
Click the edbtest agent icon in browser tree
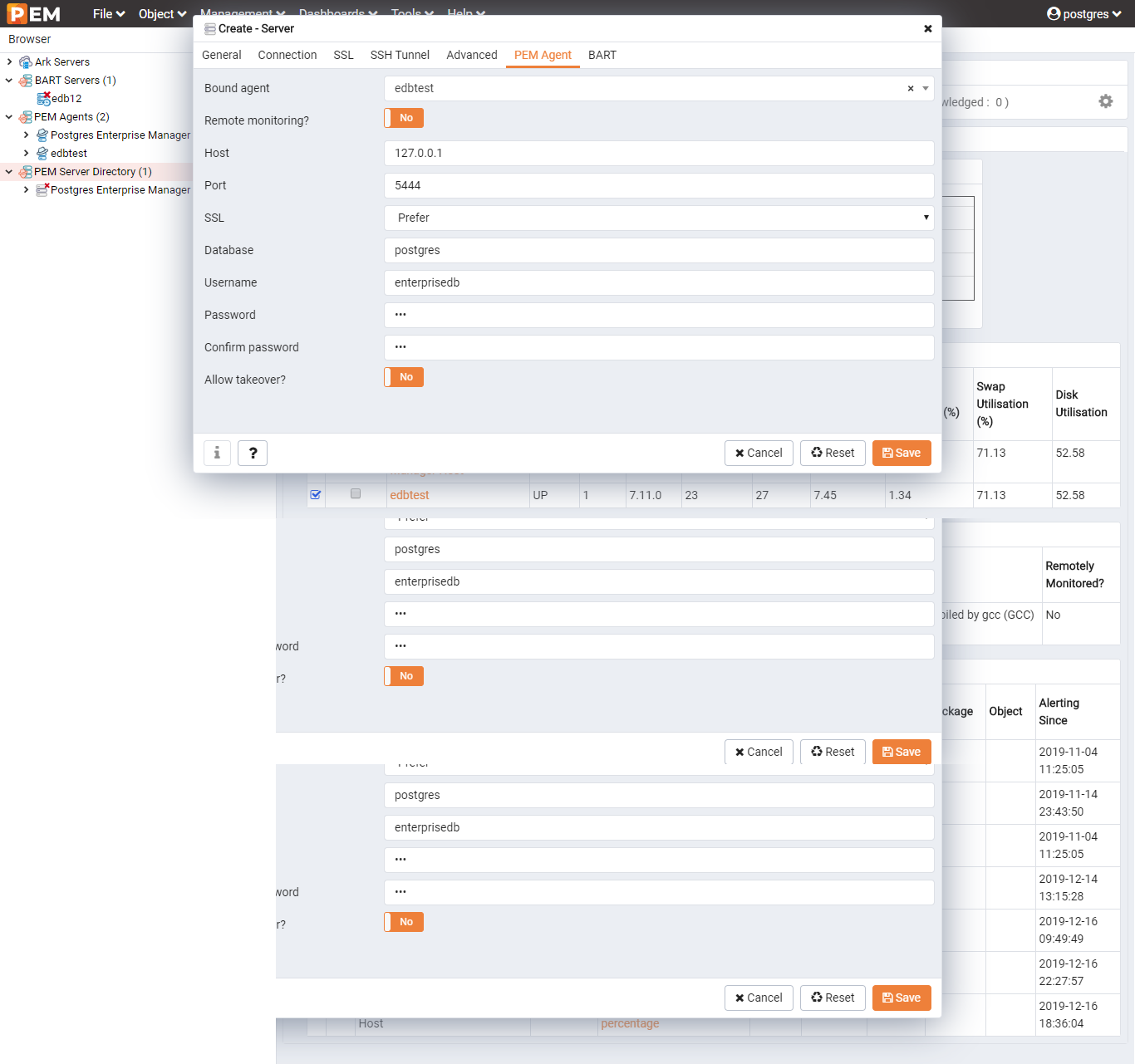point(42,154)
